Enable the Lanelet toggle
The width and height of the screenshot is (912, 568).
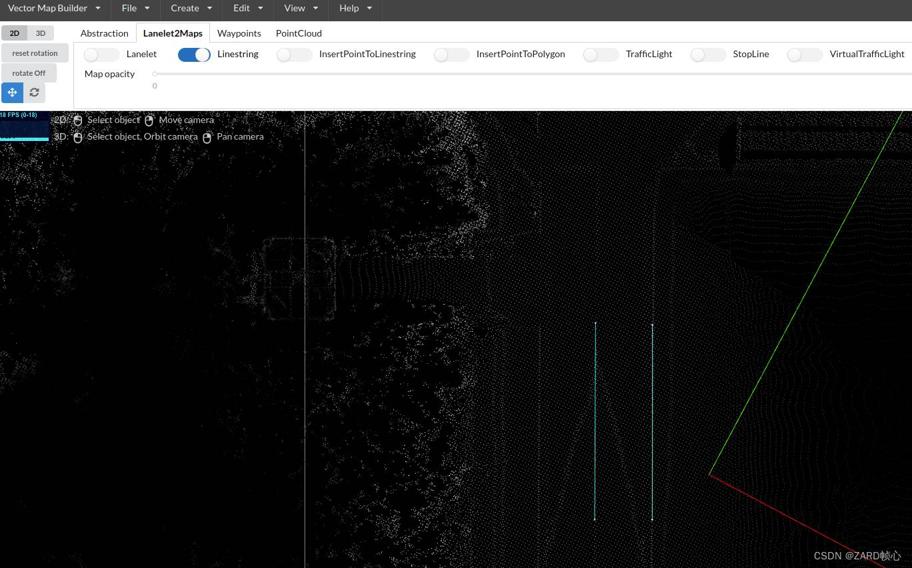click(101, 54)
